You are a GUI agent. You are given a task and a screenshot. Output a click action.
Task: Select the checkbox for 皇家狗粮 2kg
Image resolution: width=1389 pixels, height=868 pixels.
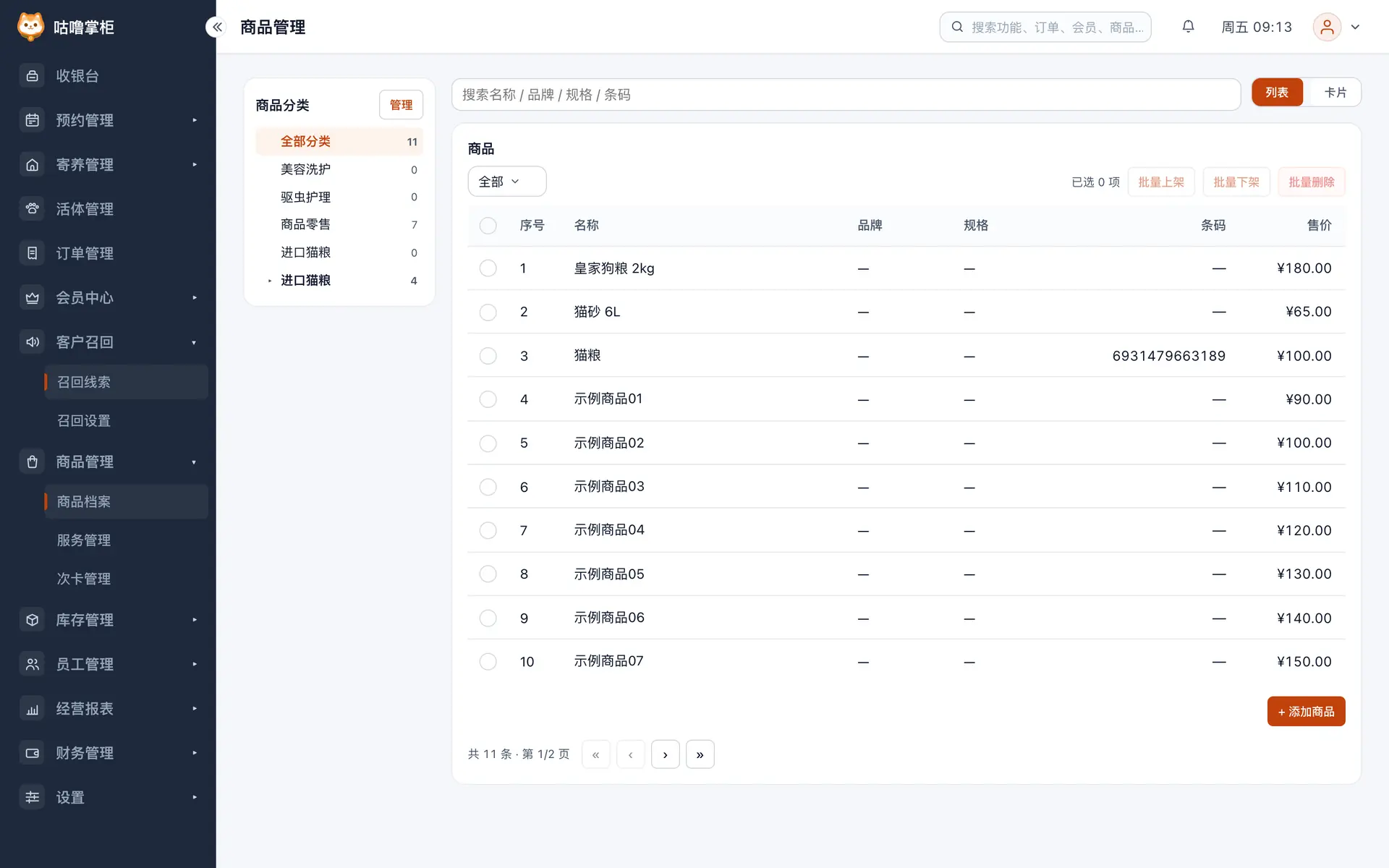coord(488,268)
